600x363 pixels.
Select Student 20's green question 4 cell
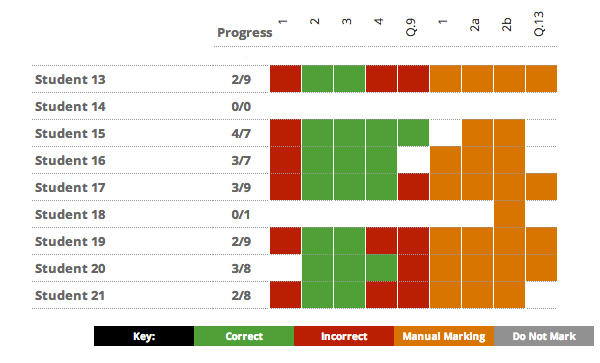(x=381, y=268)
